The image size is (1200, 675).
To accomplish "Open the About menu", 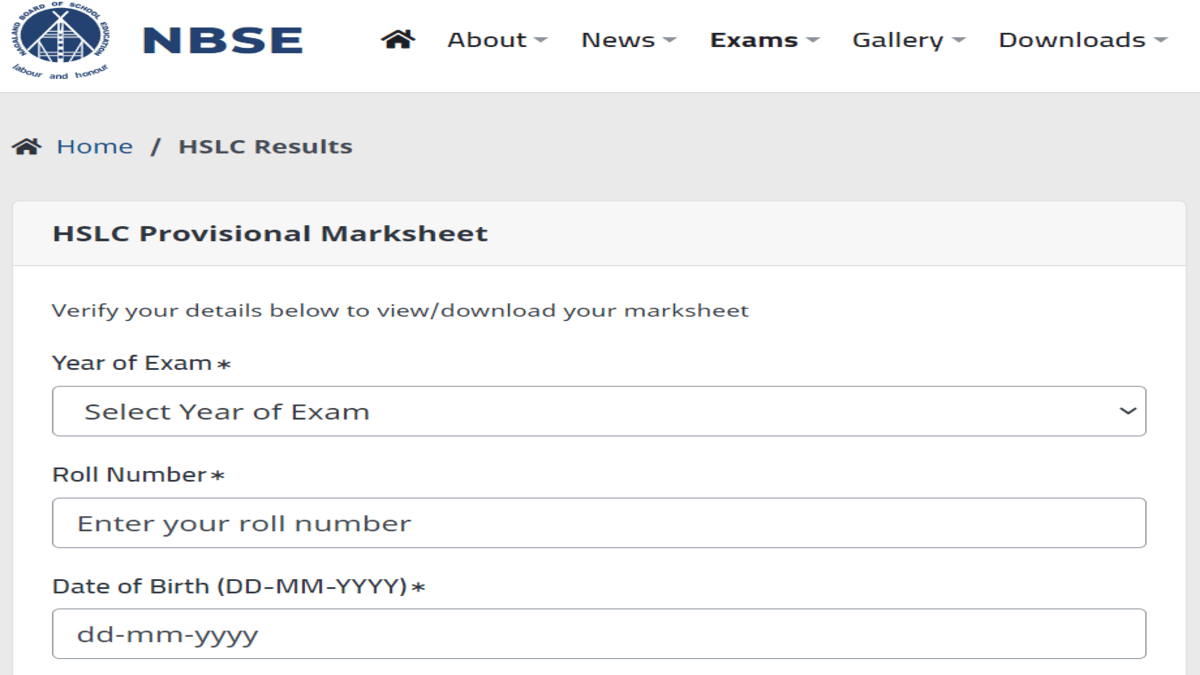I will (497, 40).
